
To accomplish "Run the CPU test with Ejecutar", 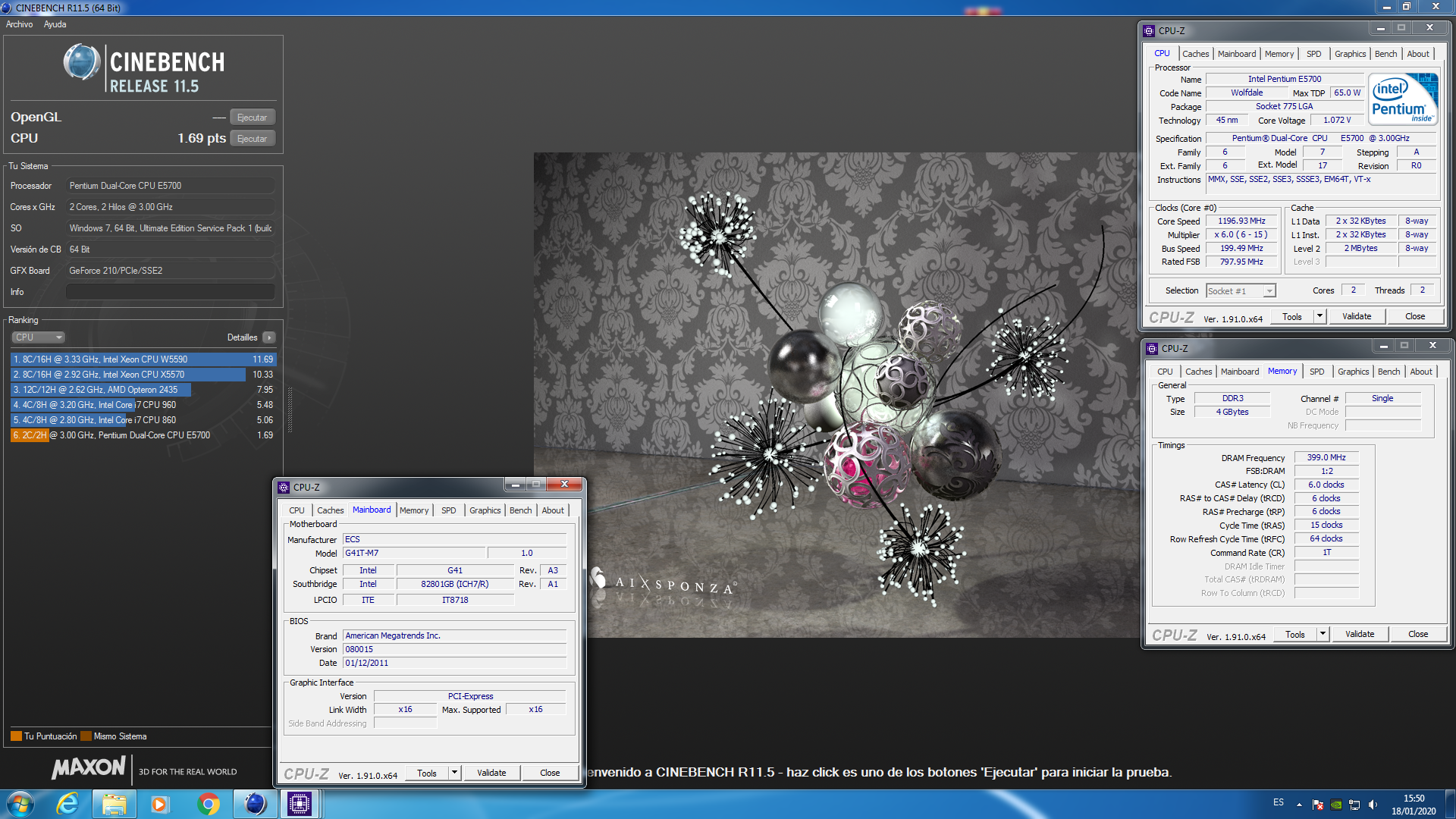I will tap(252, 139).
